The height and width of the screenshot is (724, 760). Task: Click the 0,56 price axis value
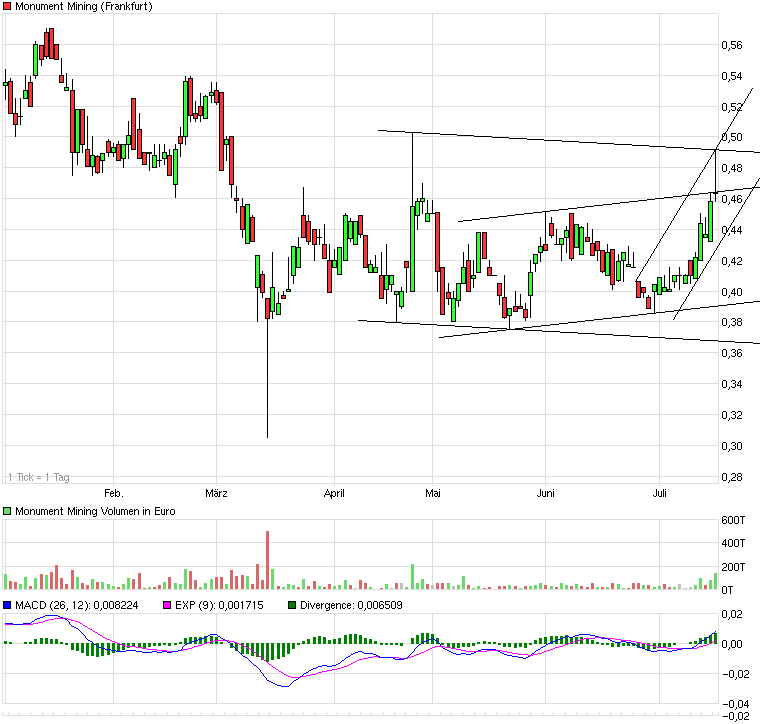click(x=732, y=46)
